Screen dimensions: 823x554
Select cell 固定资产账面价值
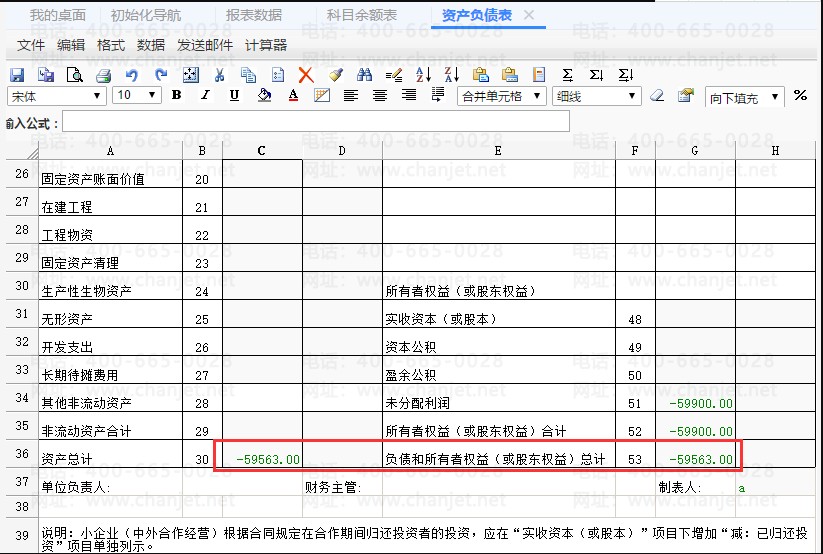(x=110, y=174)
